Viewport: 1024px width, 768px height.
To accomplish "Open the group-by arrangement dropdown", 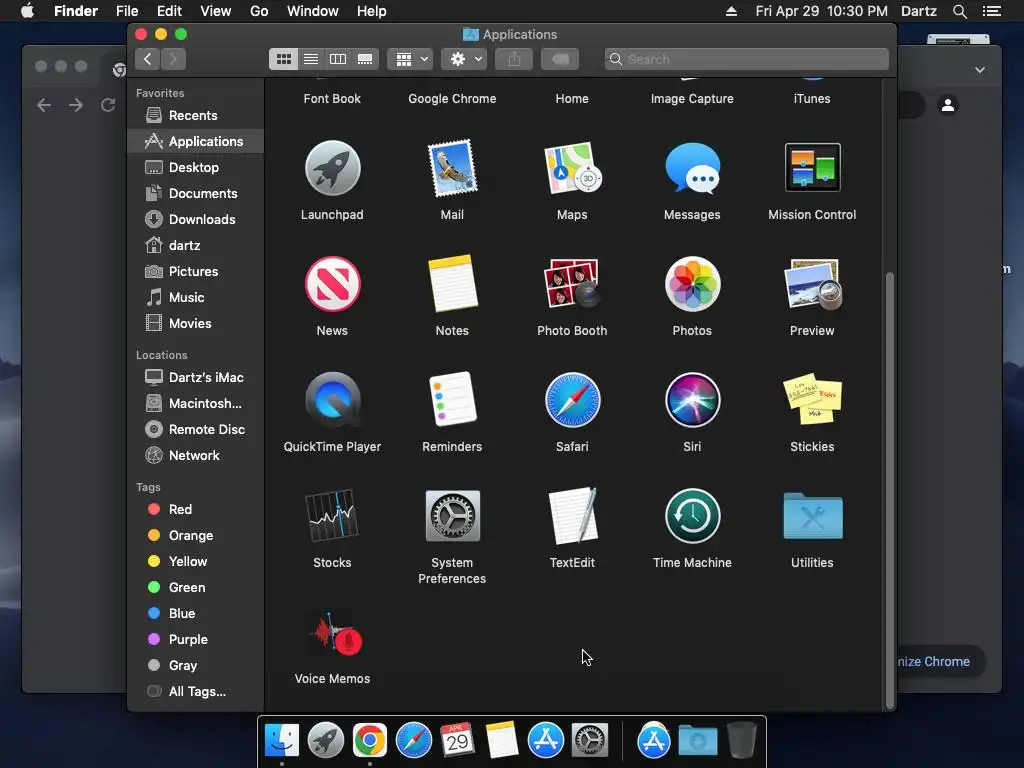I will tap(410, 59).
